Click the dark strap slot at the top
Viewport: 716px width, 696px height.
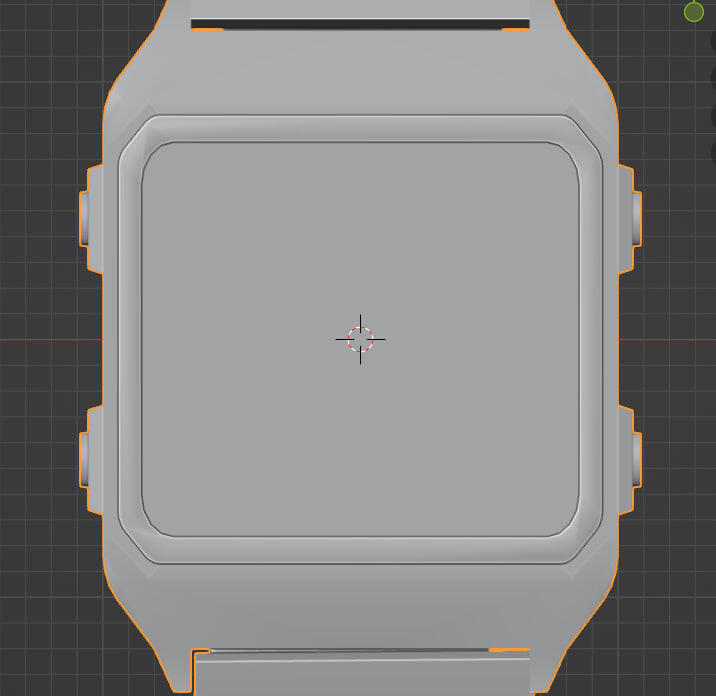pyautogui.click(x=360, y=24)
